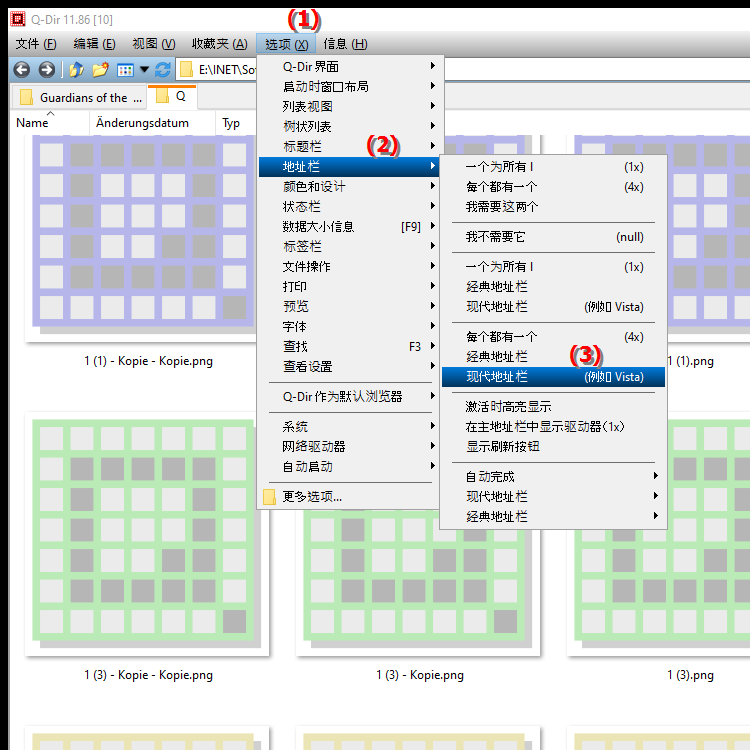
Task: Click the Q-Dir application icon in title bar
Action: (18, 19)
